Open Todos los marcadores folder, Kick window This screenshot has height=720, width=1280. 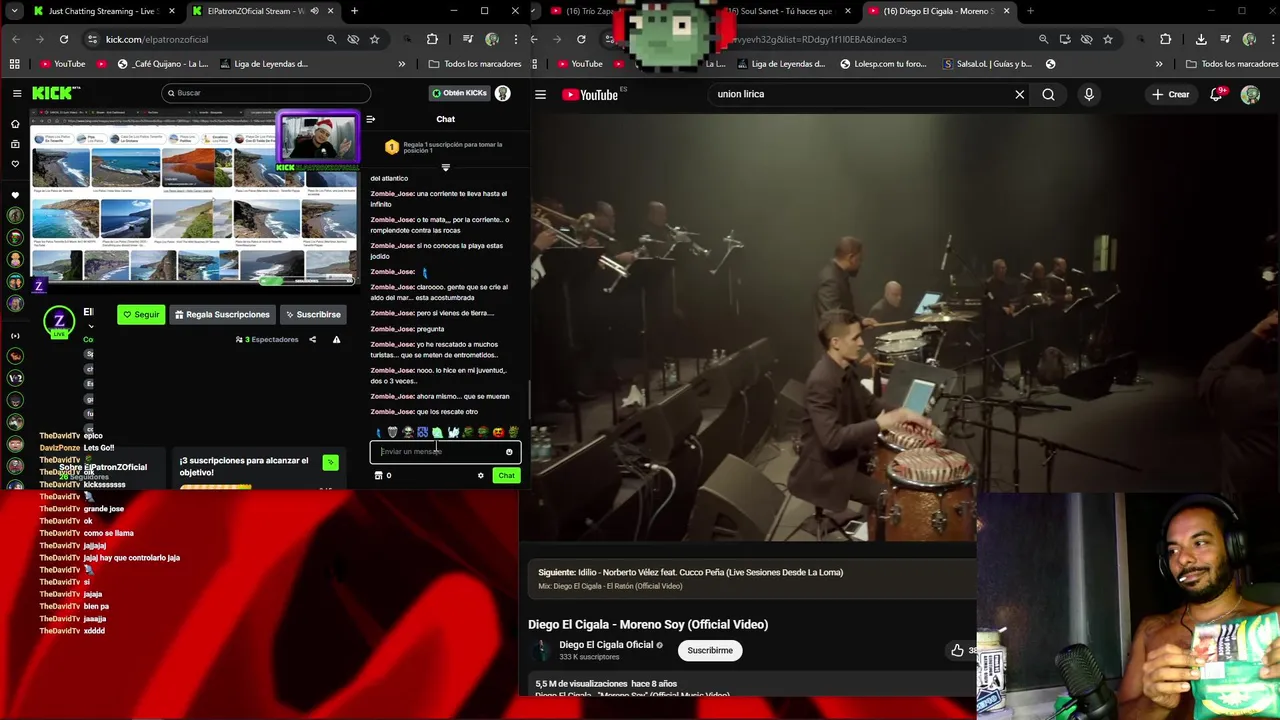click(x=474, y=64)
